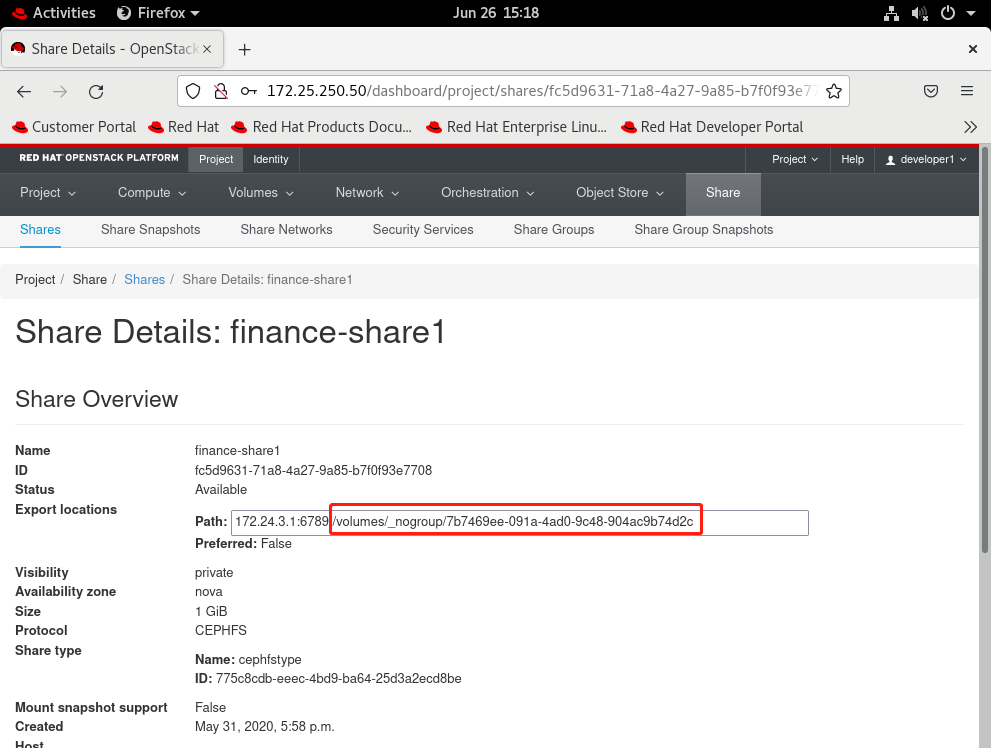Click the Help button
The height and width of the screenshot is (748, 991).
tap(852, 159)
